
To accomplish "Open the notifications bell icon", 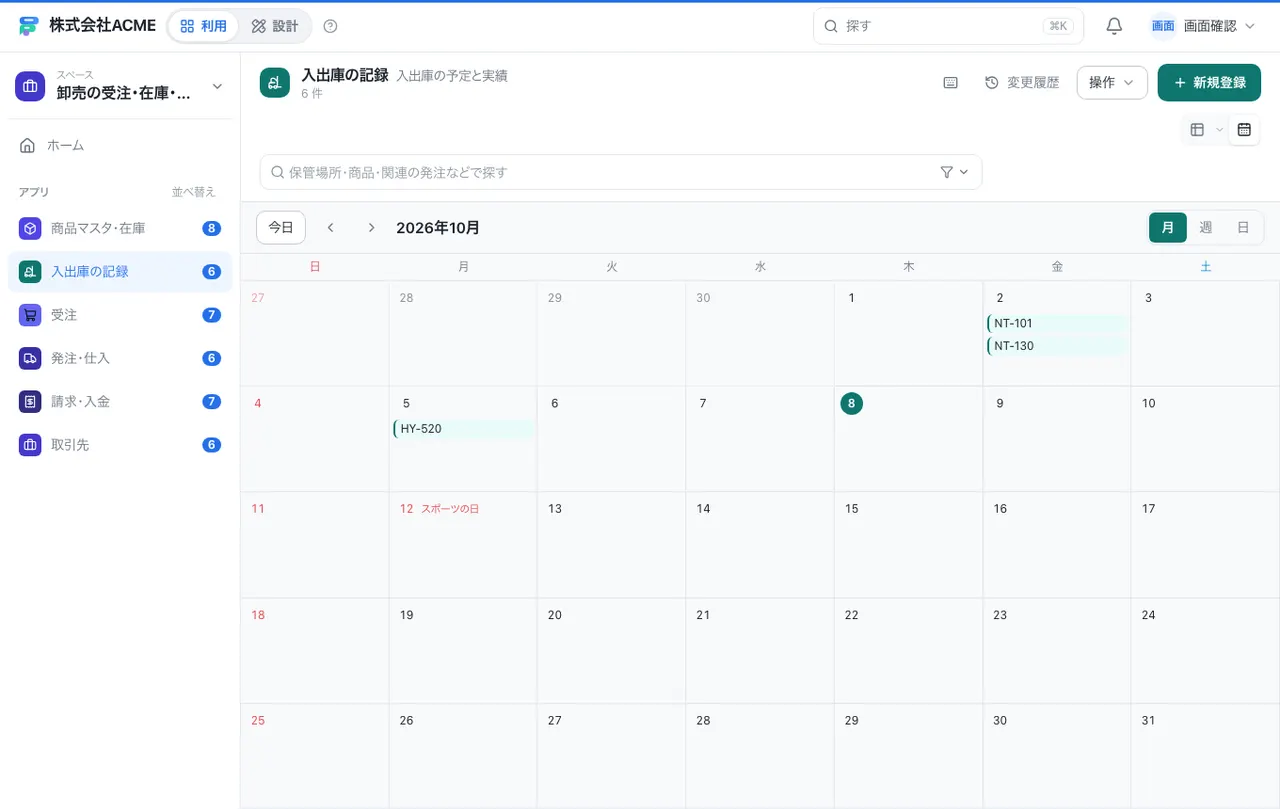I will click(x=1114, y=26).
